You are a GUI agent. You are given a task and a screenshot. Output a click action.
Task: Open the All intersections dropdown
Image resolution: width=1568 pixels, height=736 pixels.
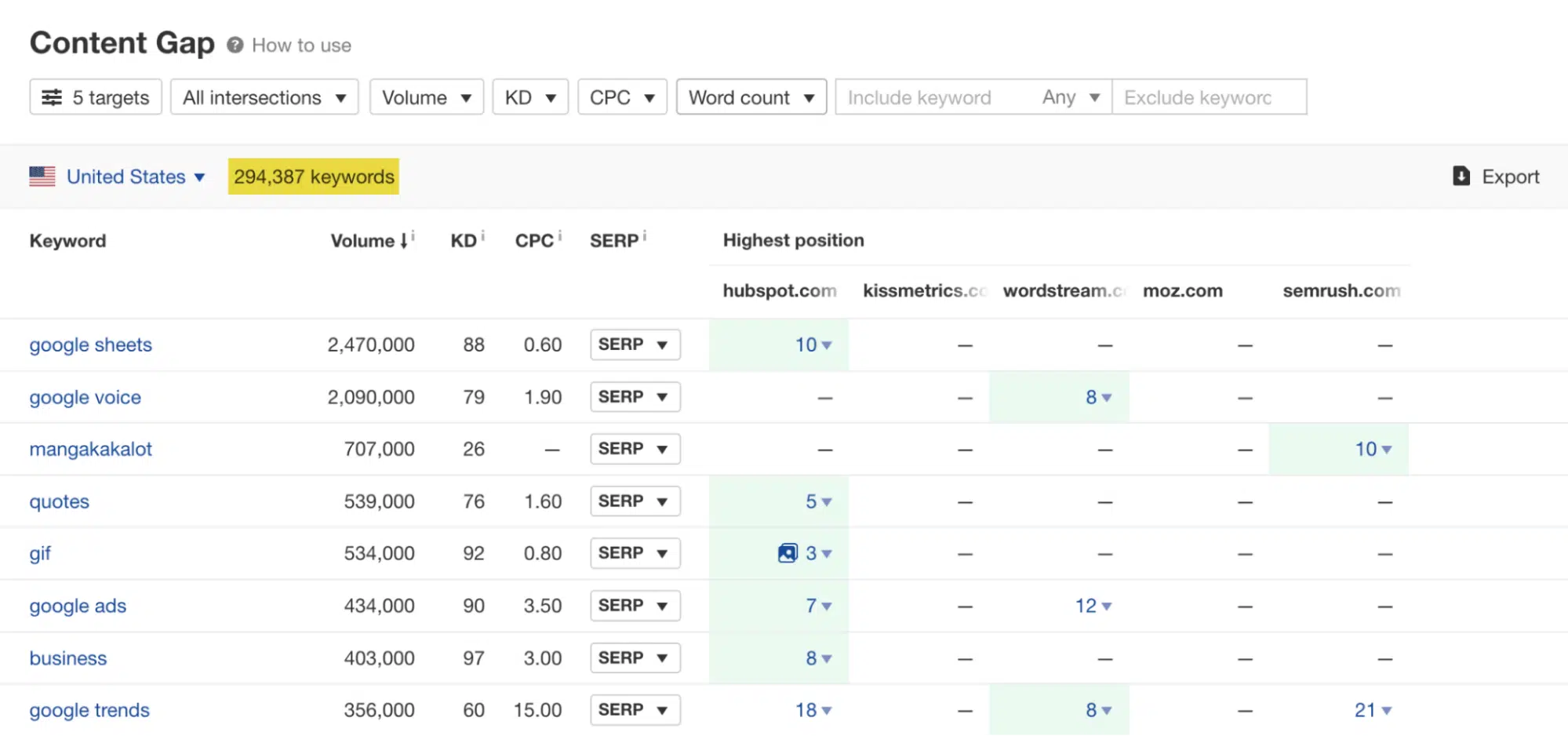[x=264, y=97]
